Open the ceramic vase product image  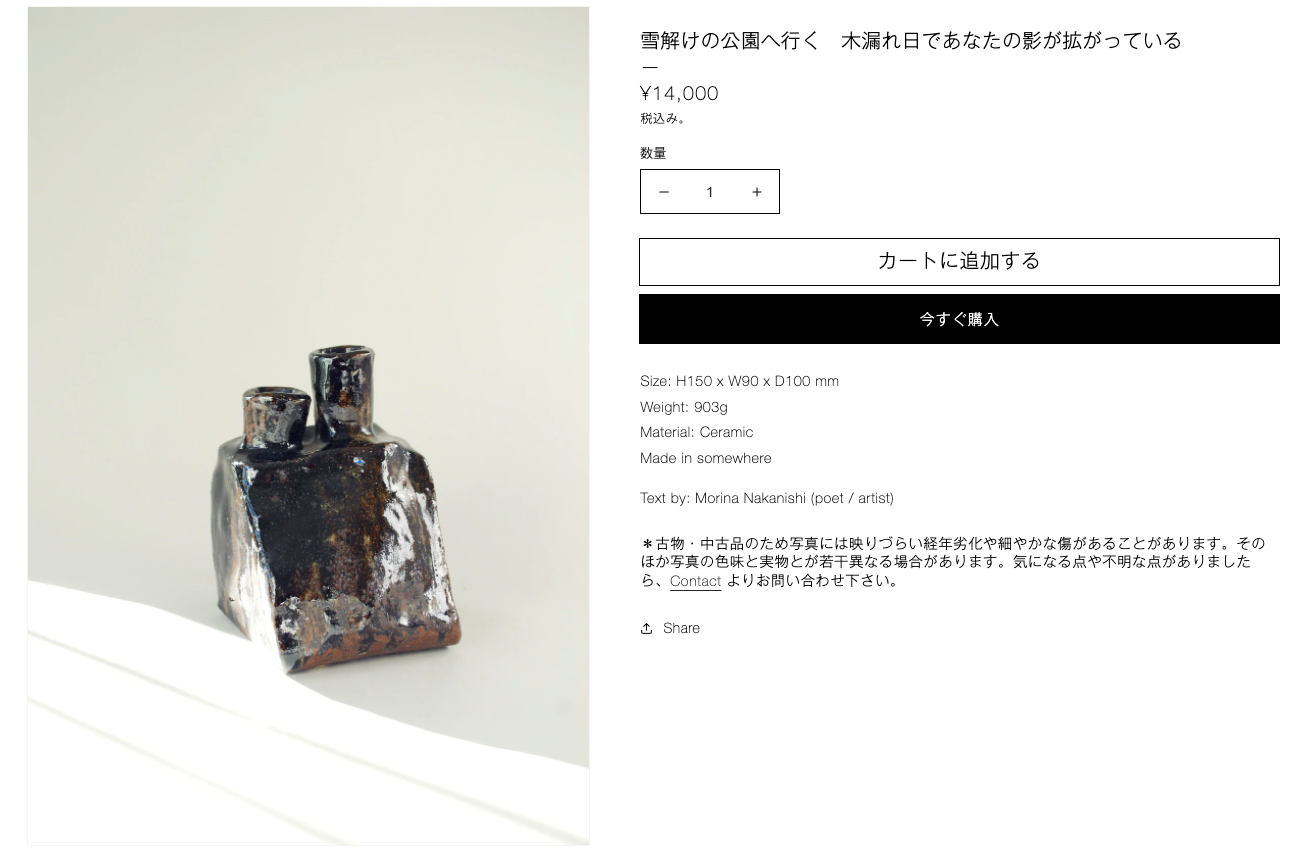click(308, 426)
